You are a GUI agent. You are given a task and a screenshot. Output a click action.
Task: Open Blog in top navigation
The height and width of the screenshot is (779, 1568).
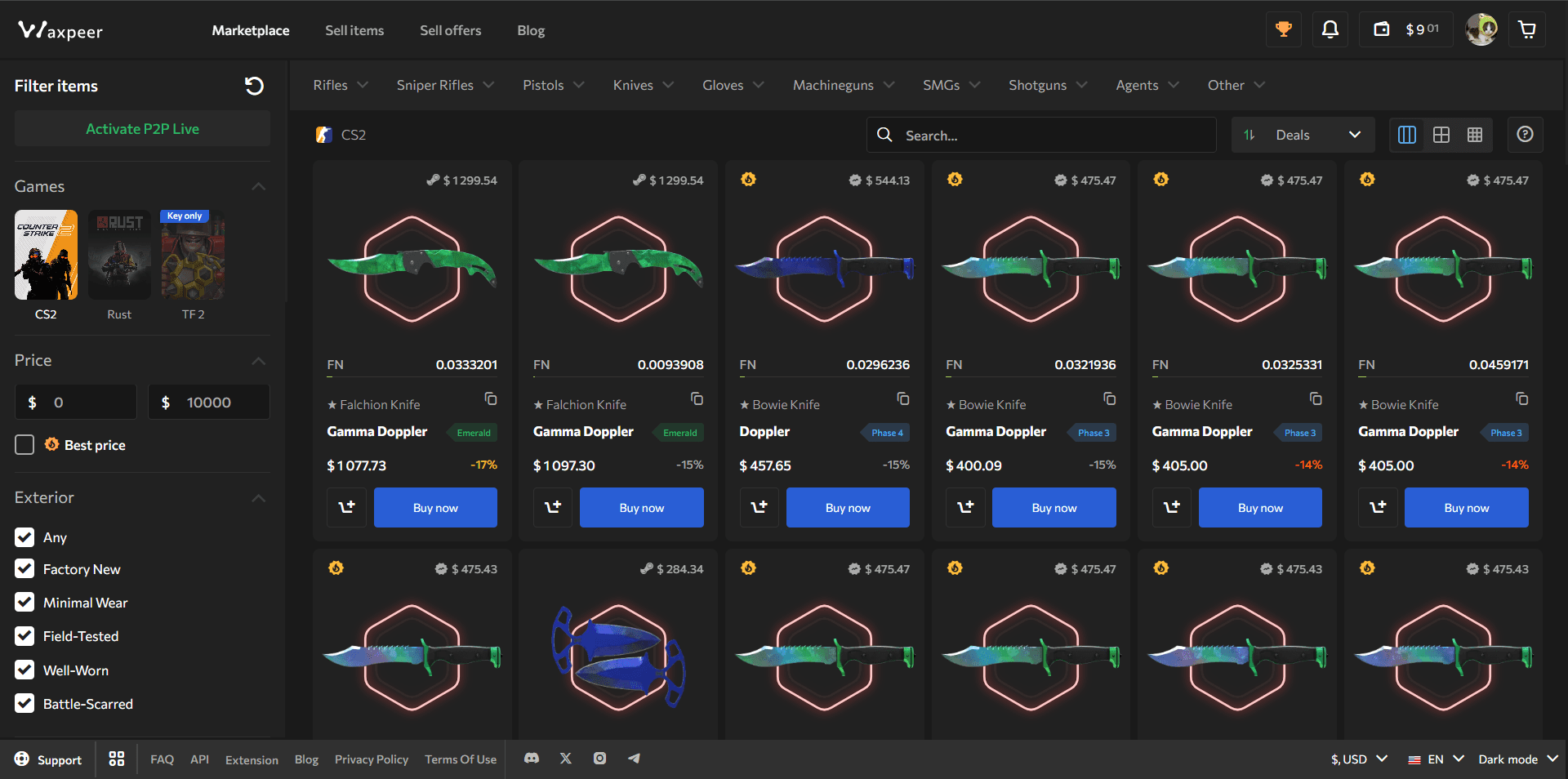tap(531, 30)
